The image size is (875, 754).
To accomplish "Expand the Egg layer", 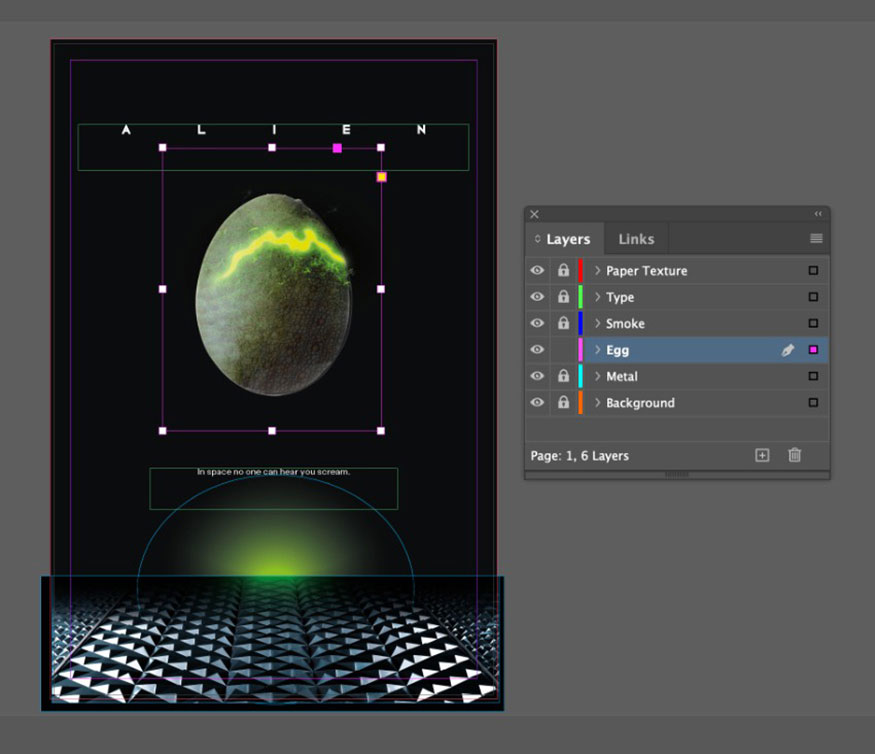I will [597, 350].
